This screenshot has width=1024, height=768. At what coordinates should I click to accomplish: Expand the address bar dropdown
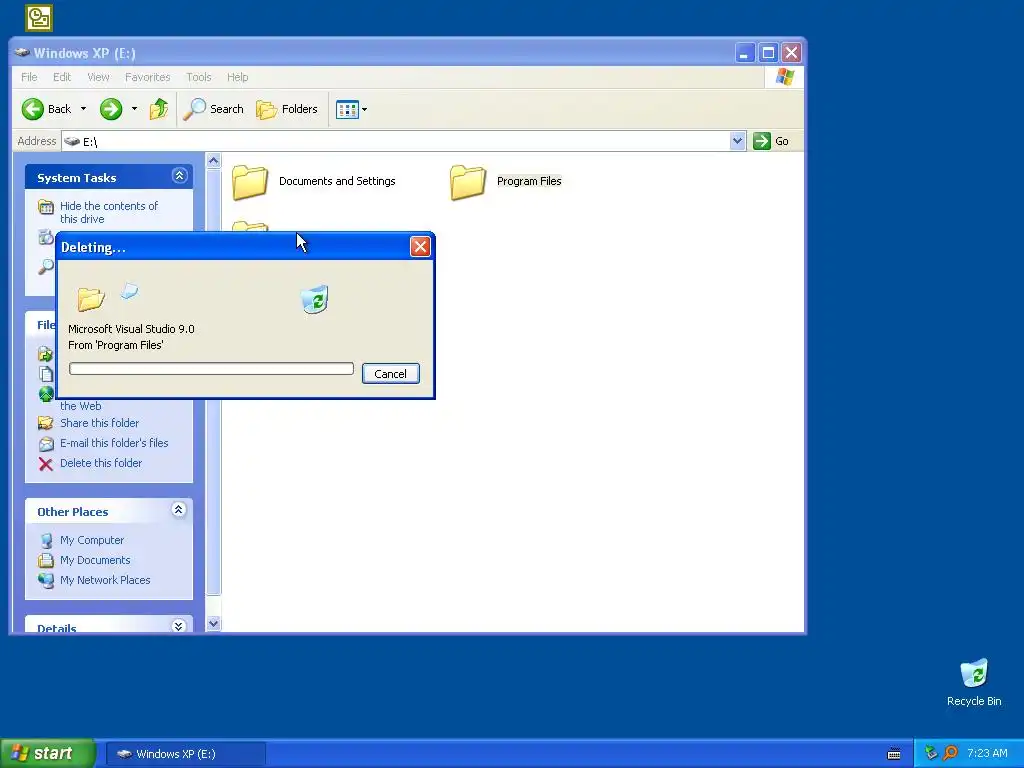737,141
